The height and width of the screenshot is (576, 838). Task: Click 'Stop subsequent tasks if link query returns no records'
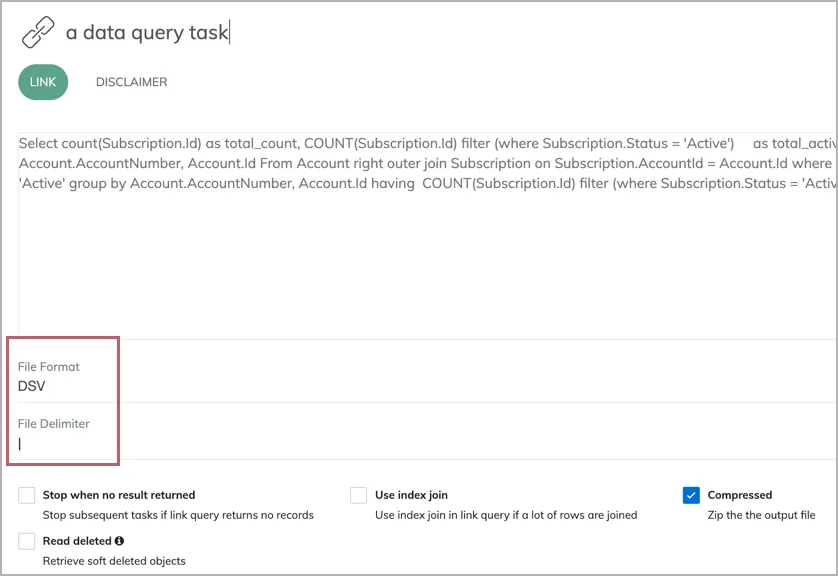(178, 515)
